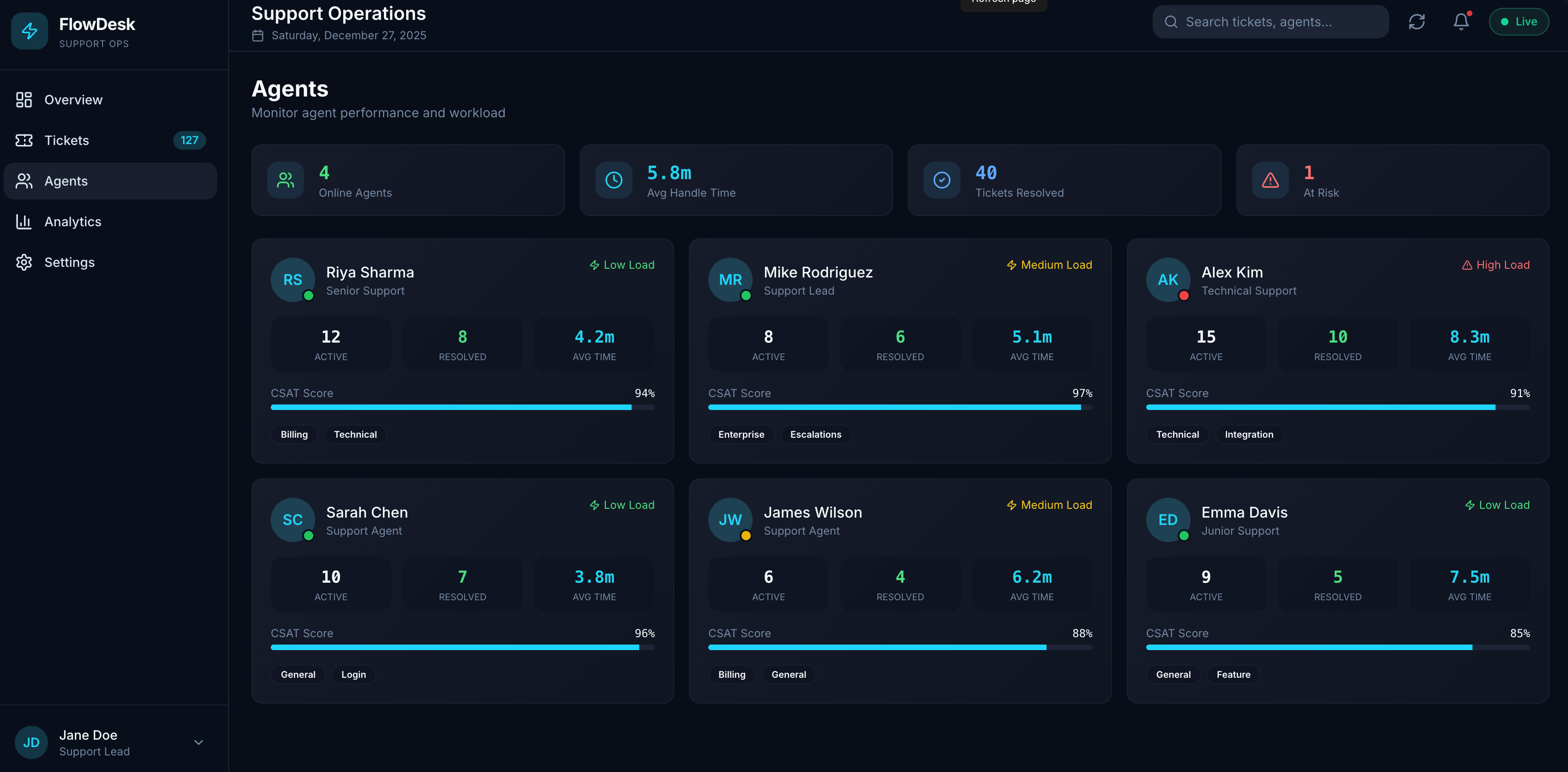Click James Wilson's CSAT score progress bar
Image resolution: width=1568 pixels, height=772 pixels.
point(900,648)
